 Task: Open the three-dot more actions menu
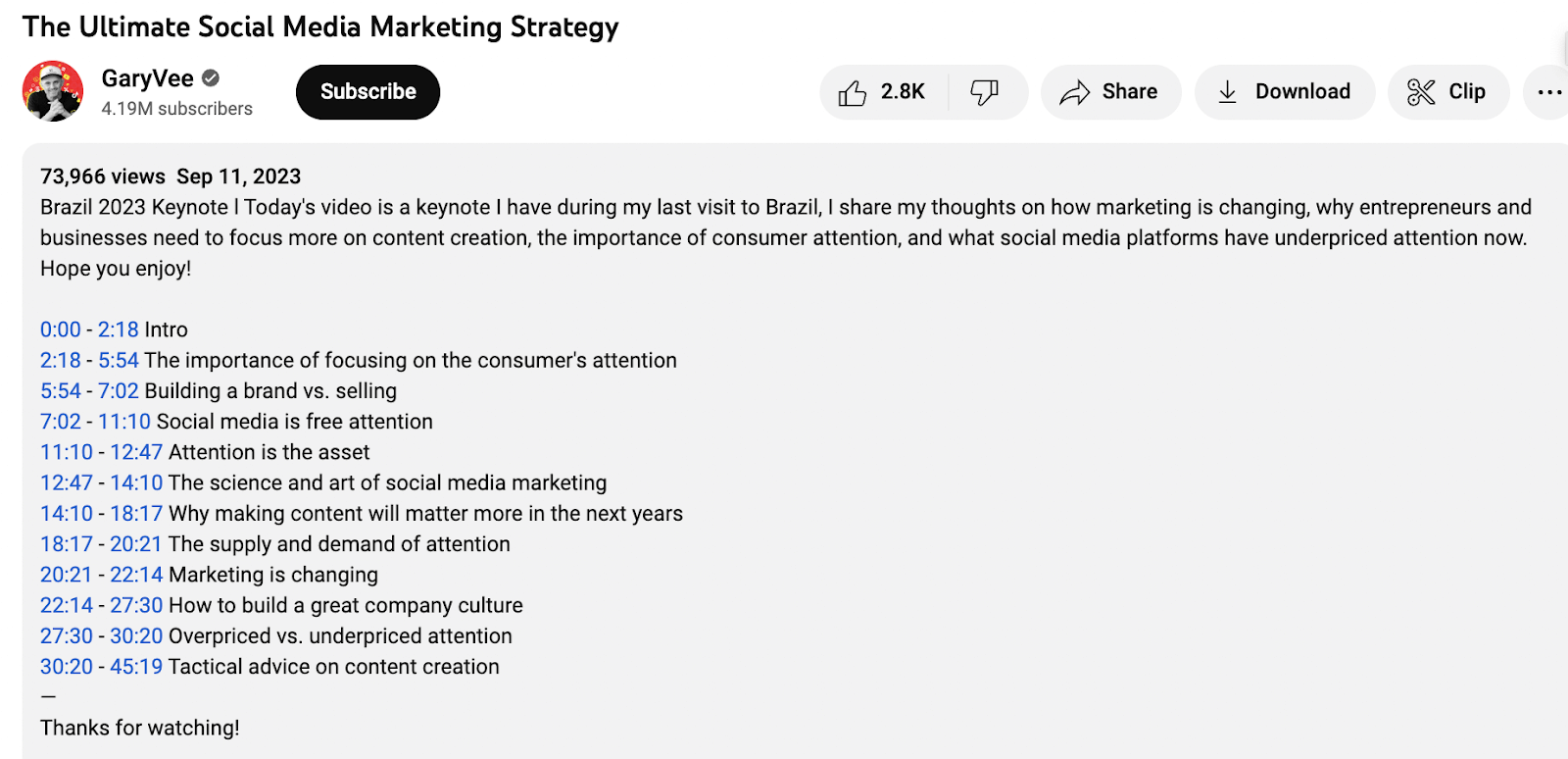coord(1549,92)
